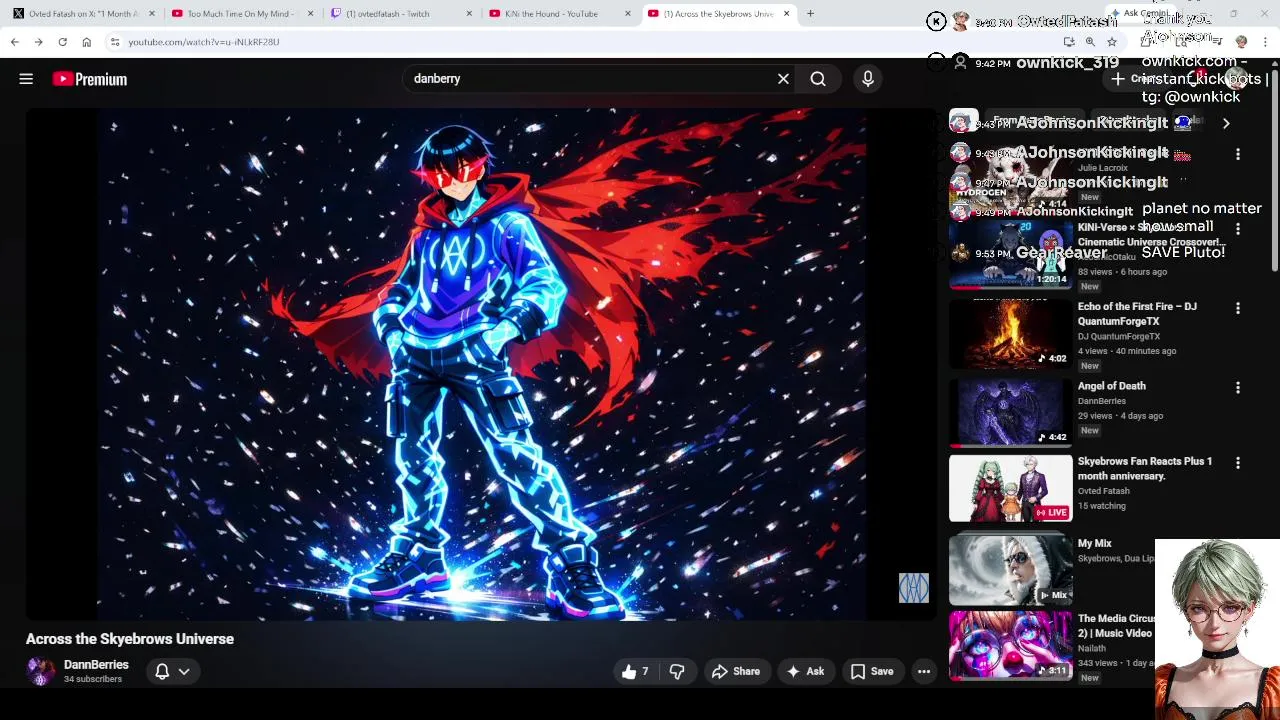Viewport: 1280px width, 720px height.
Task: Click 'Across the Skyebrows Universe' video title
Action: [130, 639]
